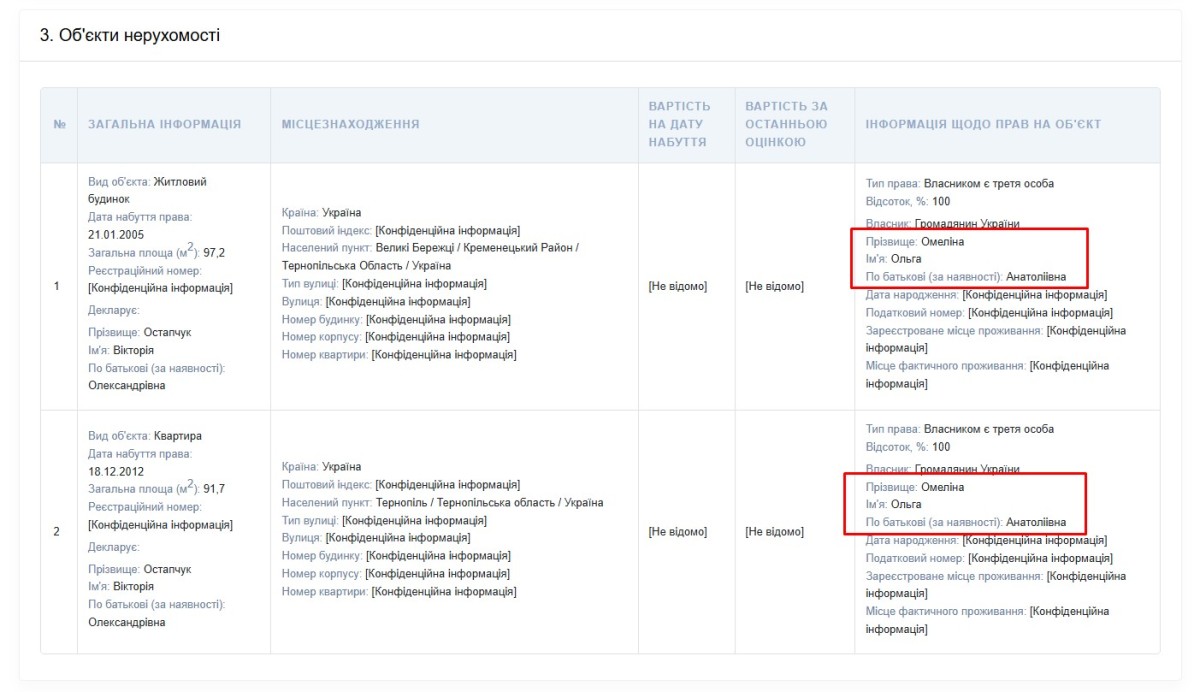Select the object type "Квартира"
1200x692 pixels.
point(178,436)
